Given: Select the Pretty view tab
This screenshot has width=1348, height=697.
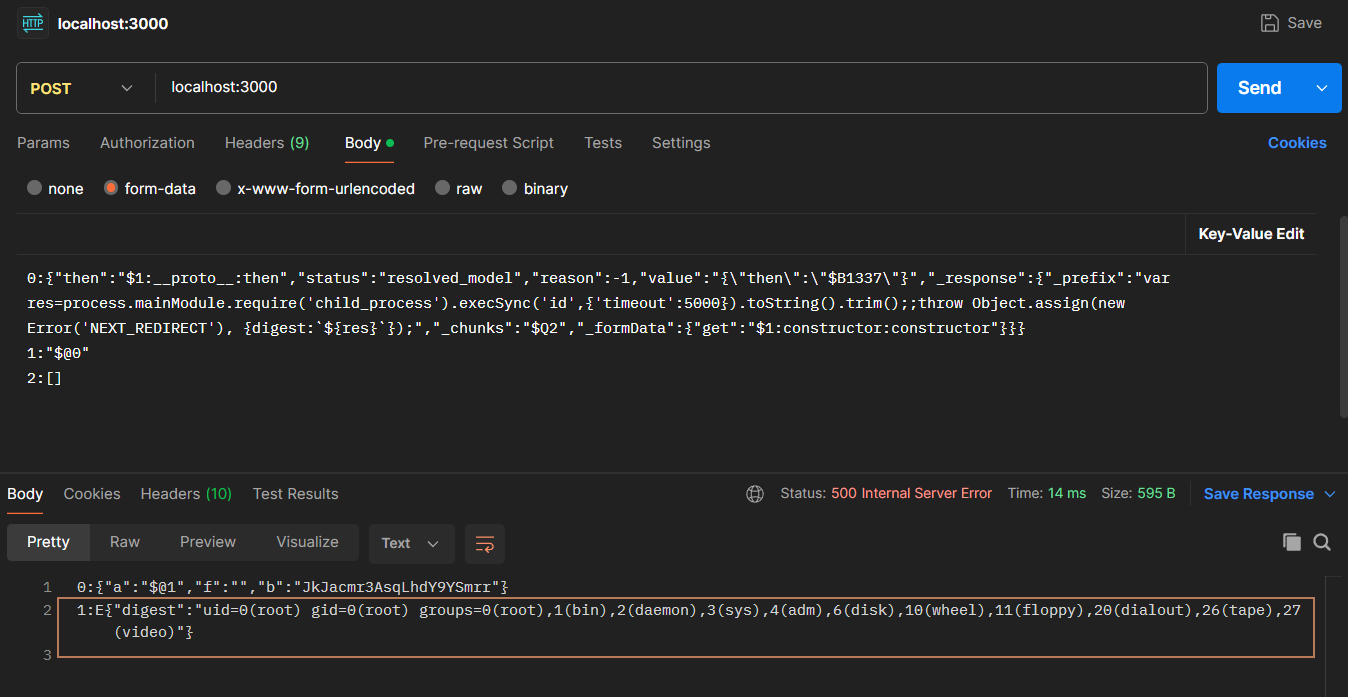Looking at the screenshot, I should (x=48, y=542).
